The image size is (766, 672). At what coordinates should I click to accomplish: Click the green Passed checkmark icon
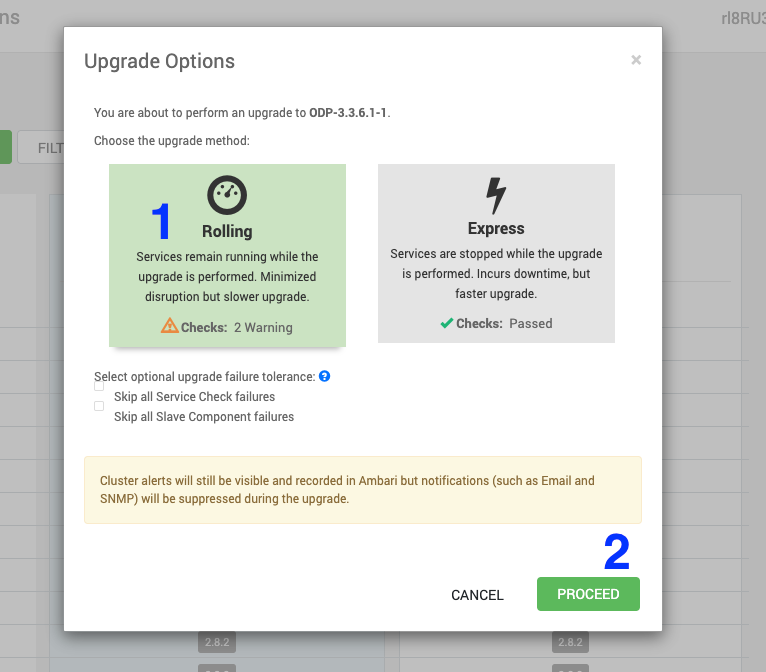click(x=445, y=323)
